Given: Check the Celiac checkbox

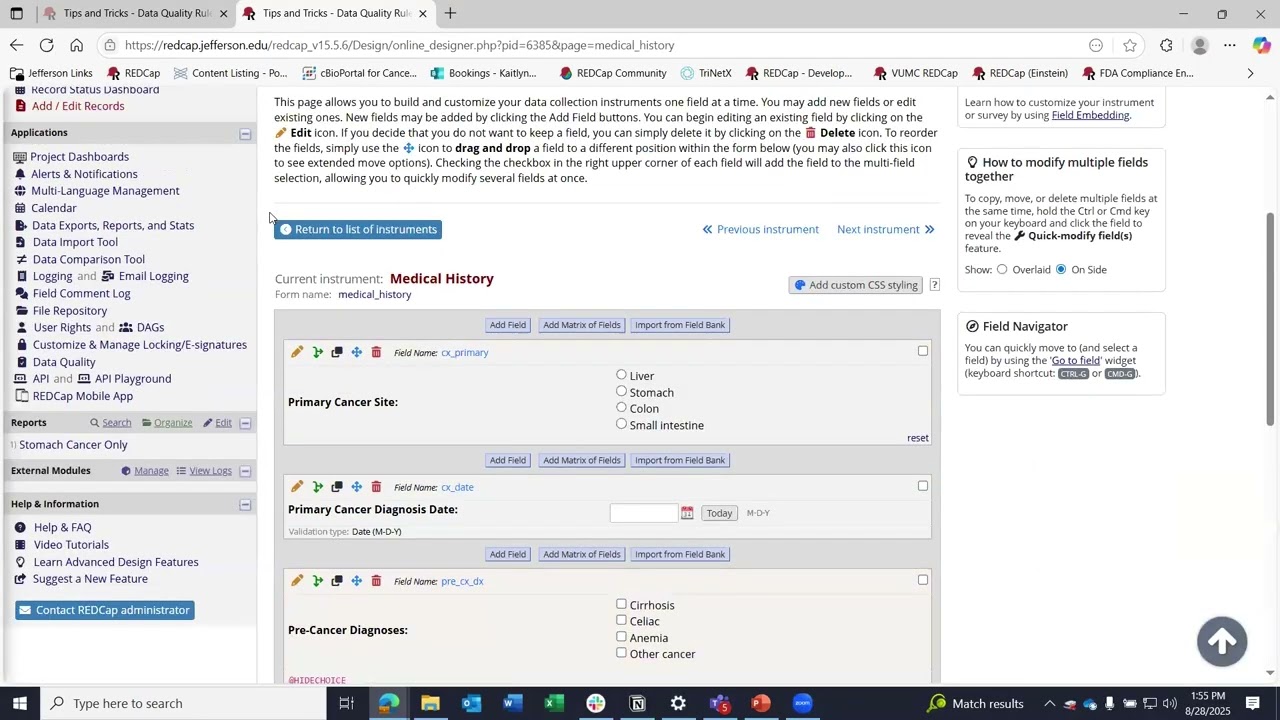Looking at the screenshot, I should pos(621,620).
